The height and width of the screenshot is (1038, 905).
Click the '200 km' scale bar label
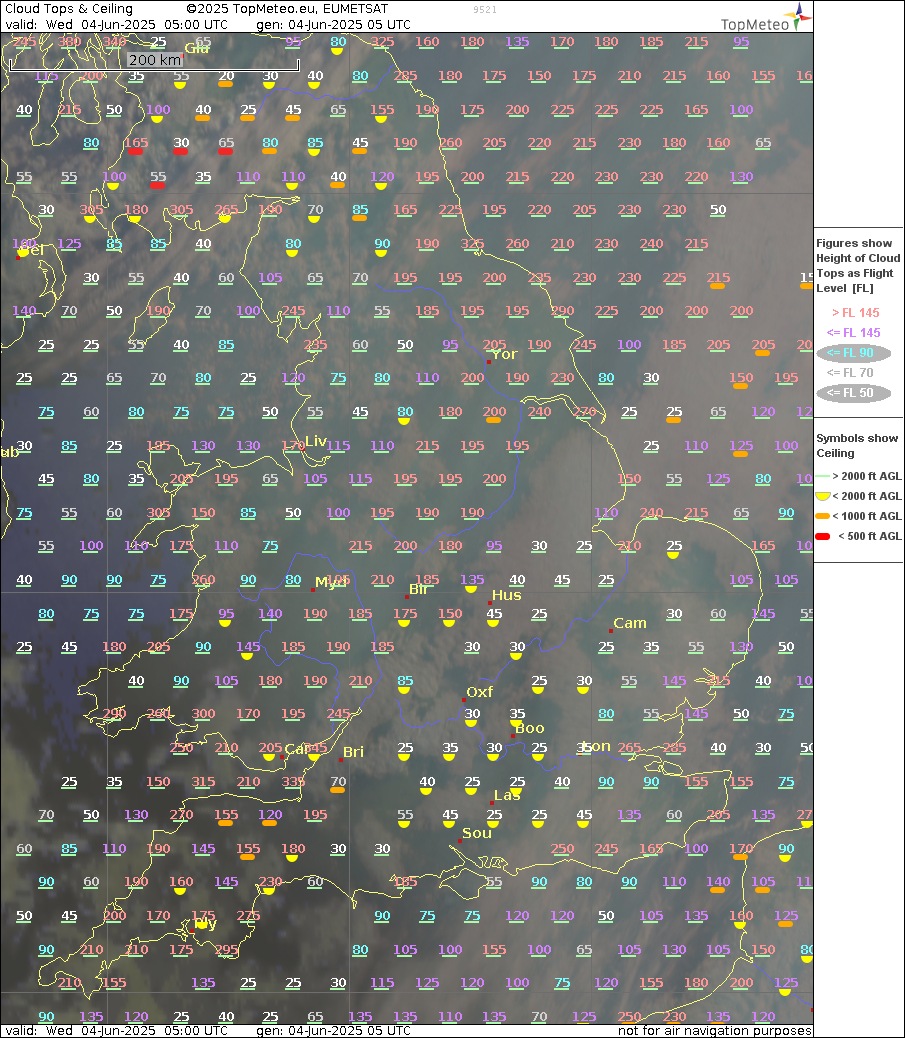click(x=154, y=60)
